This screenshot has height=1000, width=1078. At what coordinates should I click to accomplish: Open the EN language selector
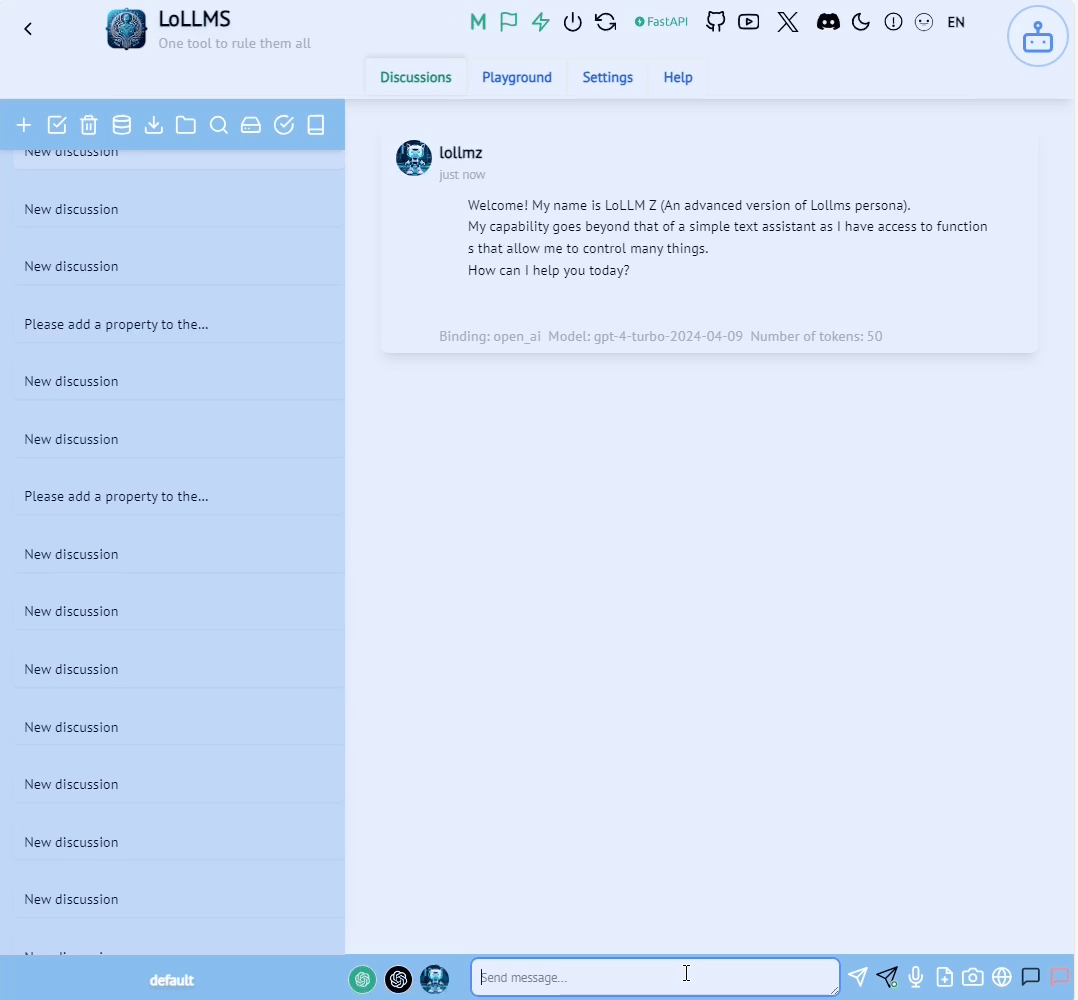coord(956,22)
